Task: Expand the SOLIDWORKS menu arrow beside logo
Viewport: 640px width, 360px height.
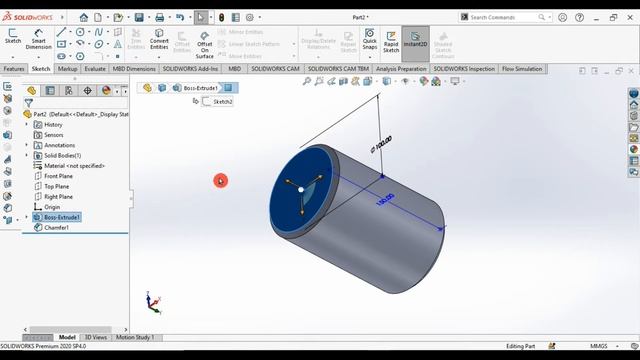Action: [x=62, y=18]
